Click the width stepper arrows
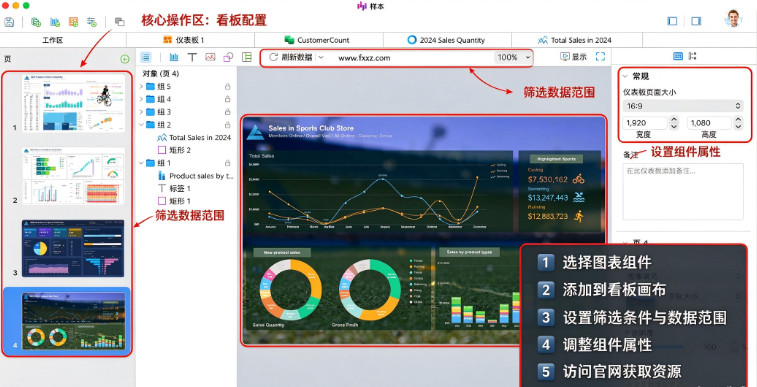Screen dimensions: 757x387 [x=674, y=123]
